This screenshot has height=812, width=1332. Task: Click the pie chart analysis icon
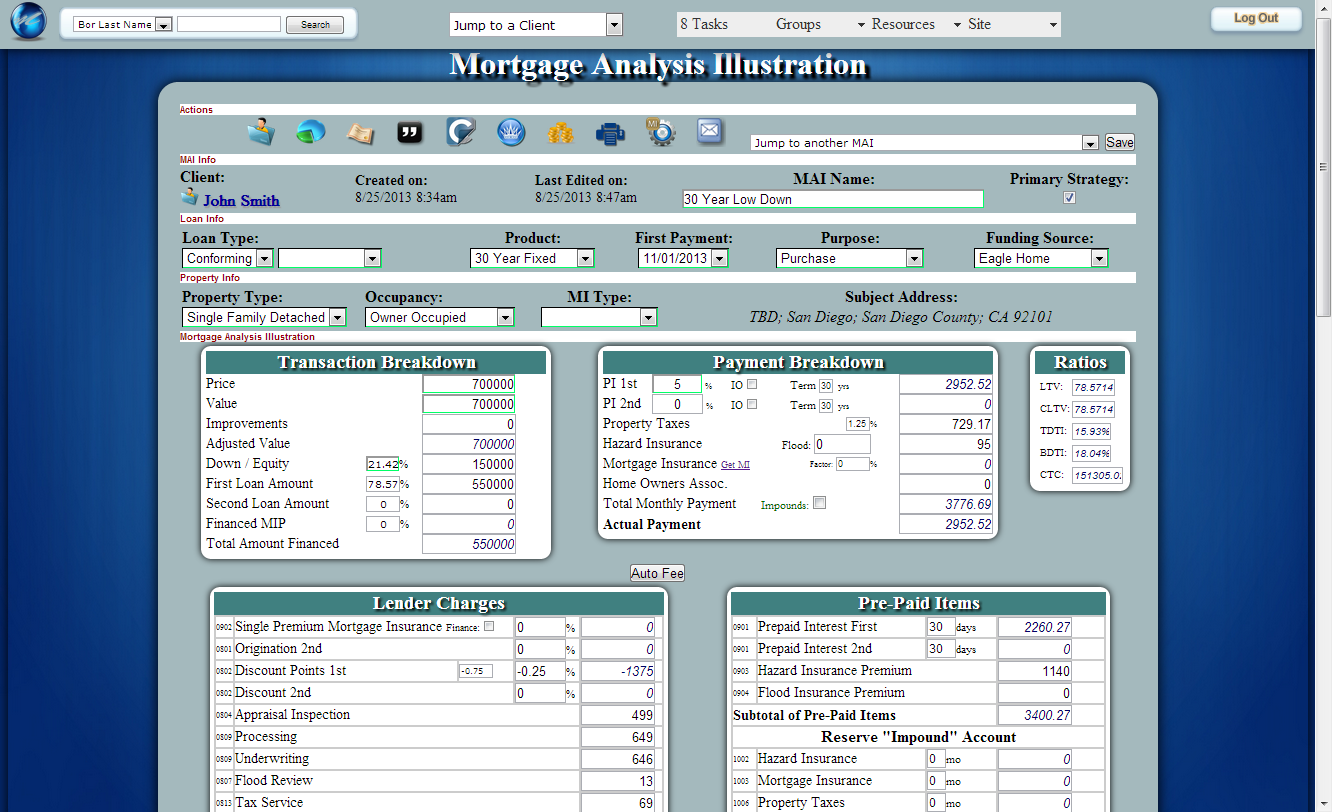(310, 131)
